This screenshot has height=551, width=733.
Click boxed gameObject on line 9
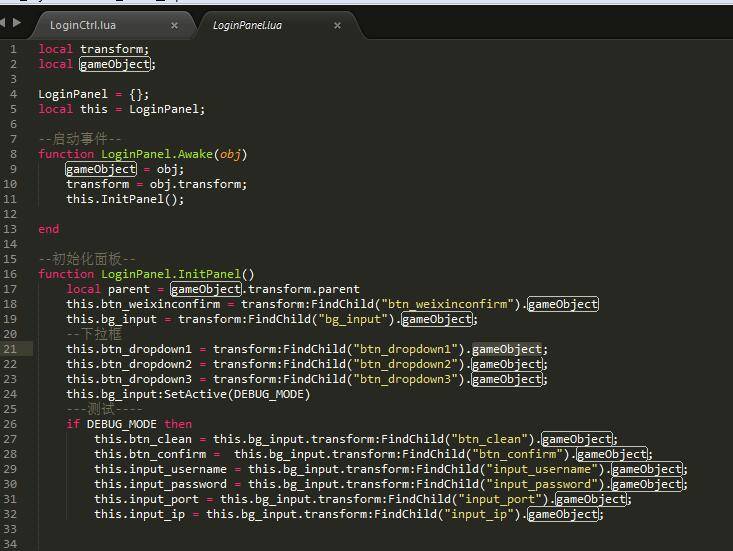pyautogui.click(x=101, y=169)
